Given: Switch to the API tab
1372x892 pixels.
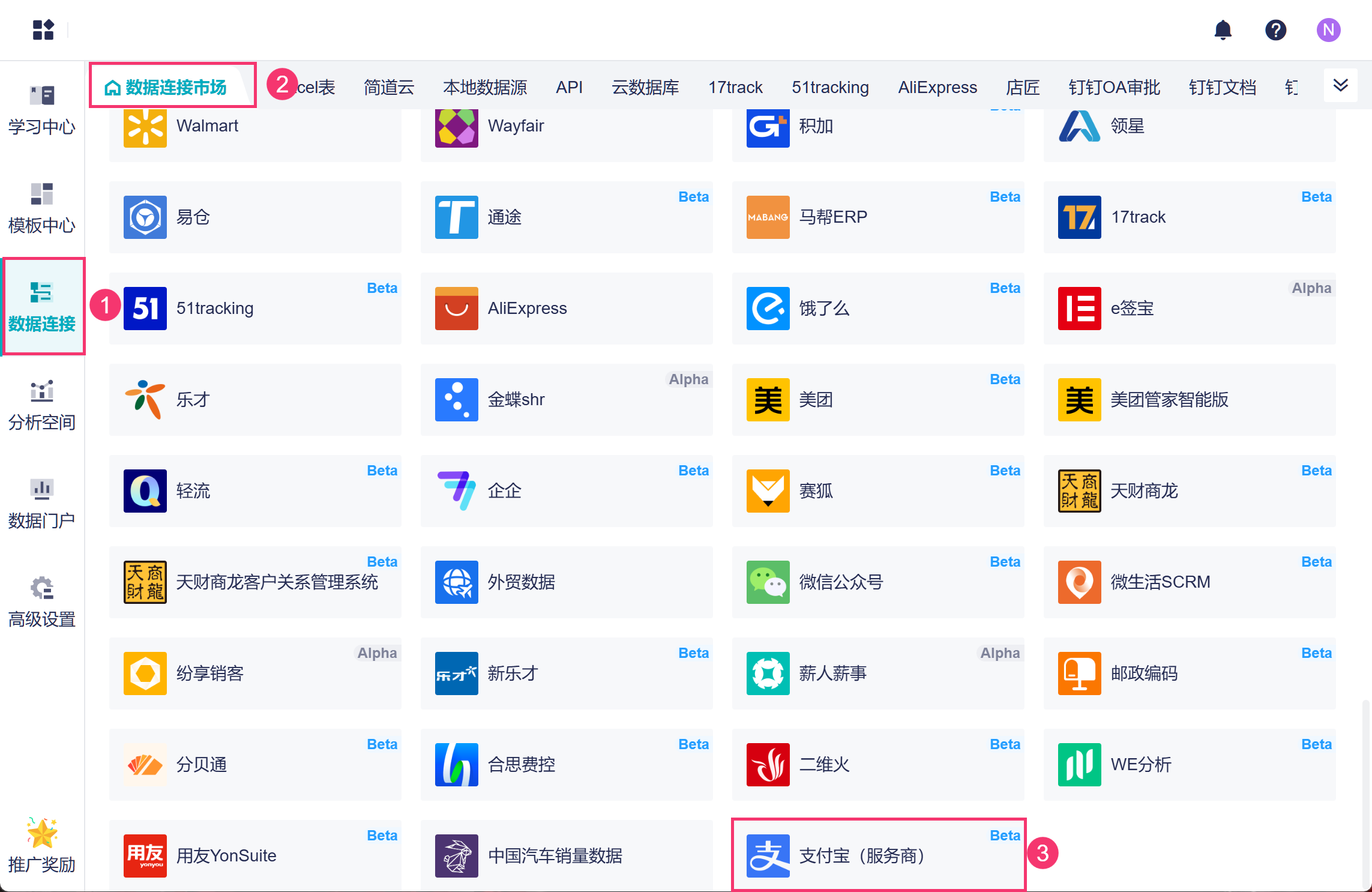Looking at the screenshot, I should [569, 88].
